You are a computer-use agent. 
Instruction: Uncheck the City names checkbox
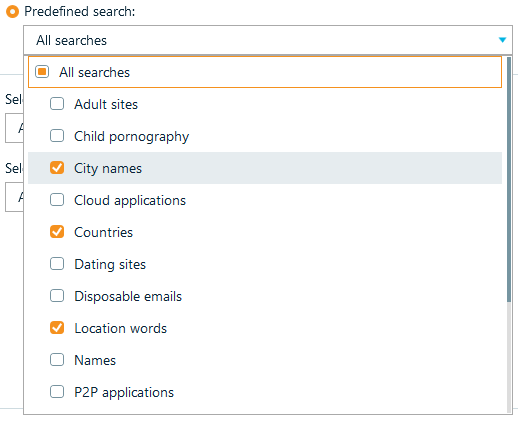[57, 168]
